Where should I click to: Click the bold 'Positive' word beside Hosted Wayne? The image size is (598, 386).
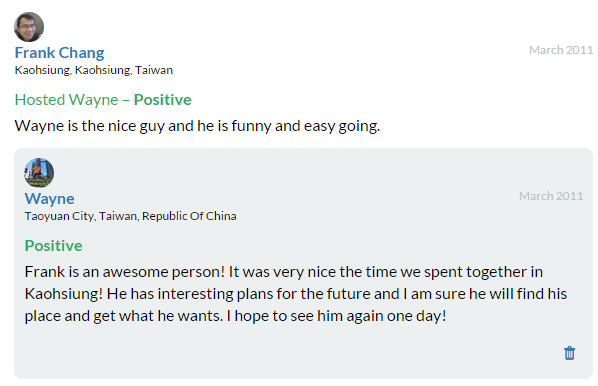(162, 100)
